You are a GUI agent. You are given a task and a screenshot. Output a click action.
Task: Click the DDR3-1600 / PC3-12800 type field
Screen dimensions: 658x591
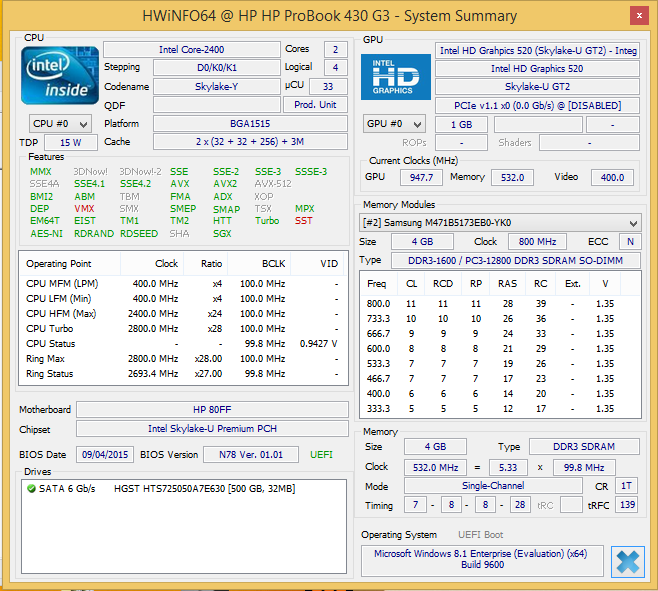click(x=516, y=261)
